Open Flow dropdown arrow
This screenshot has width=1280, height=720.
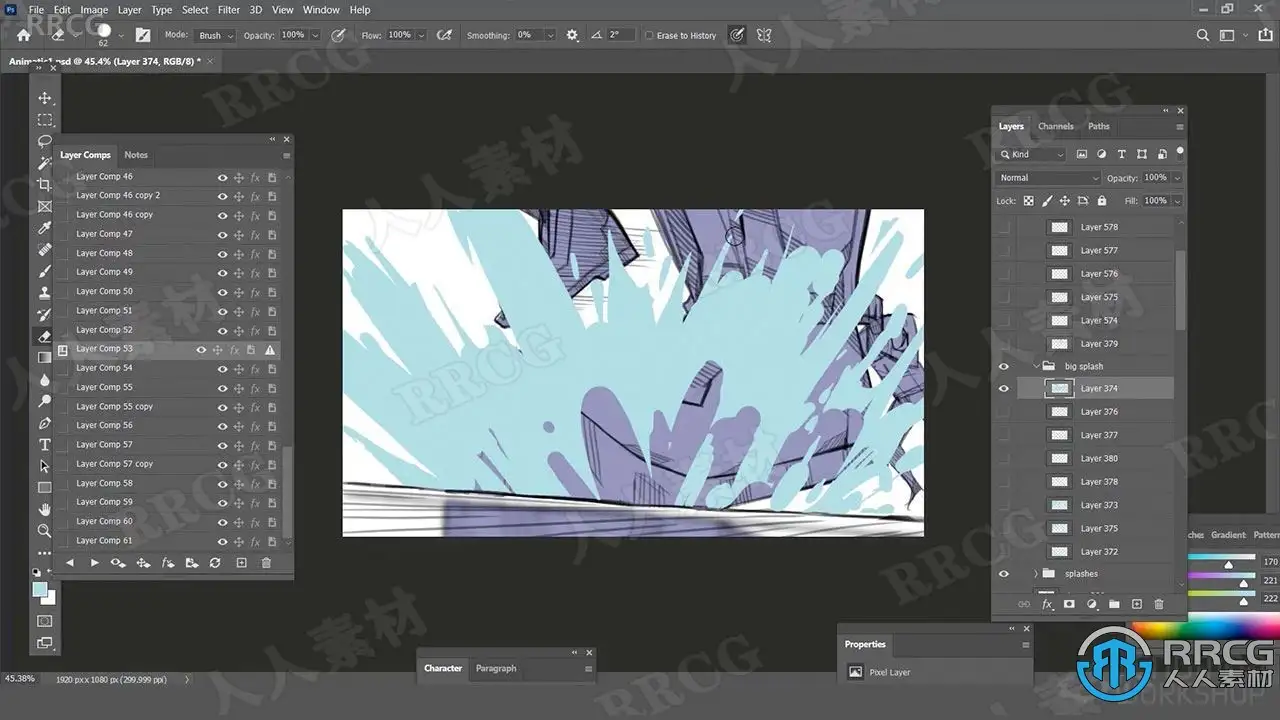pyautogui.click(x=421, y=35)
